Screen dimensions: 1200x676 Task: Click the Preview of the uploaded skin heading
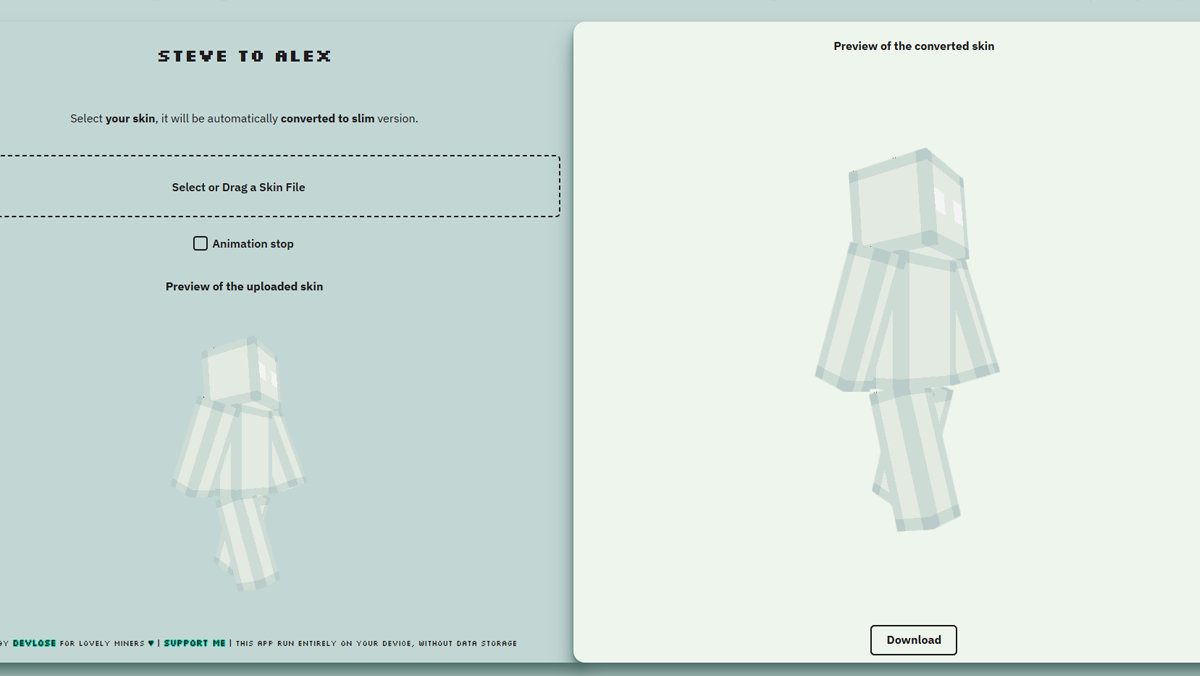coord(244,287)
